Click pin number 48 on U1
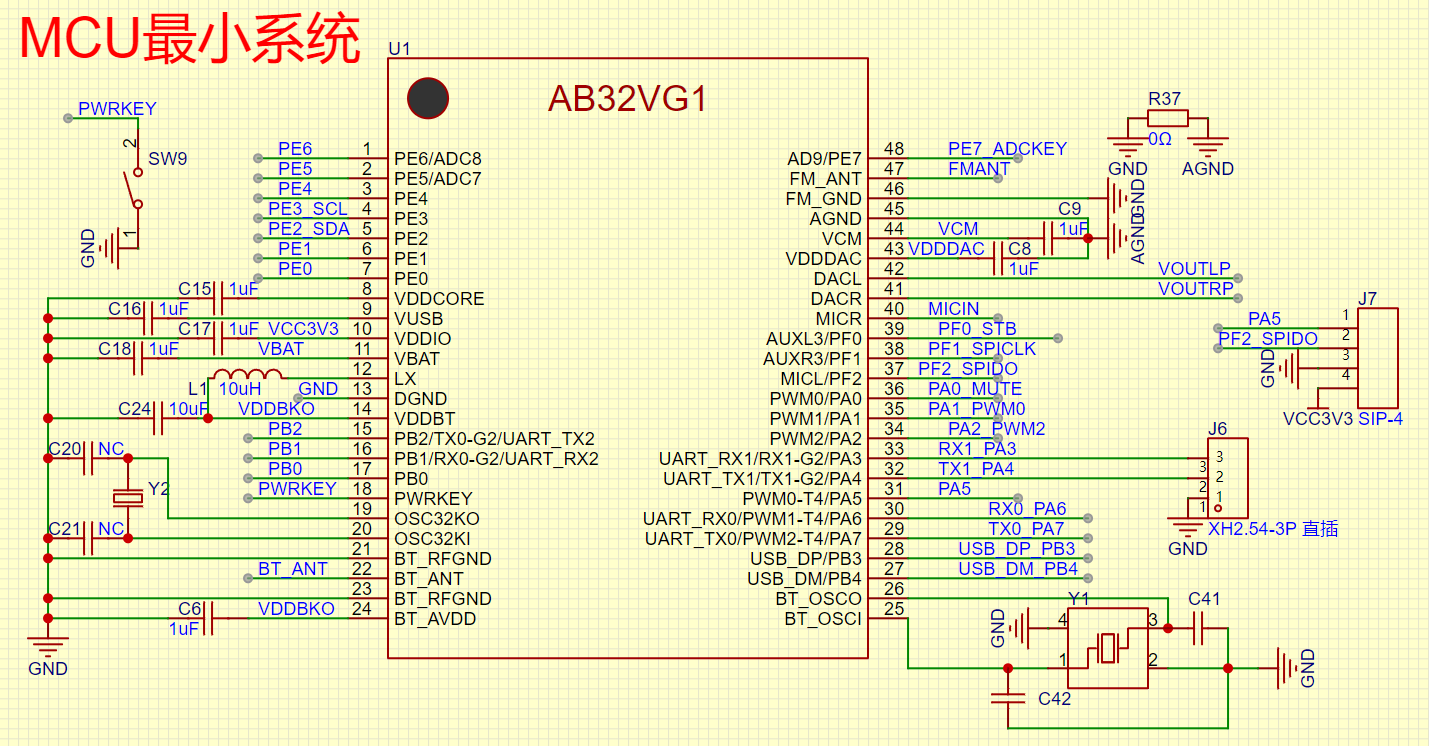 pyautogui.click(x=894, y=148)
